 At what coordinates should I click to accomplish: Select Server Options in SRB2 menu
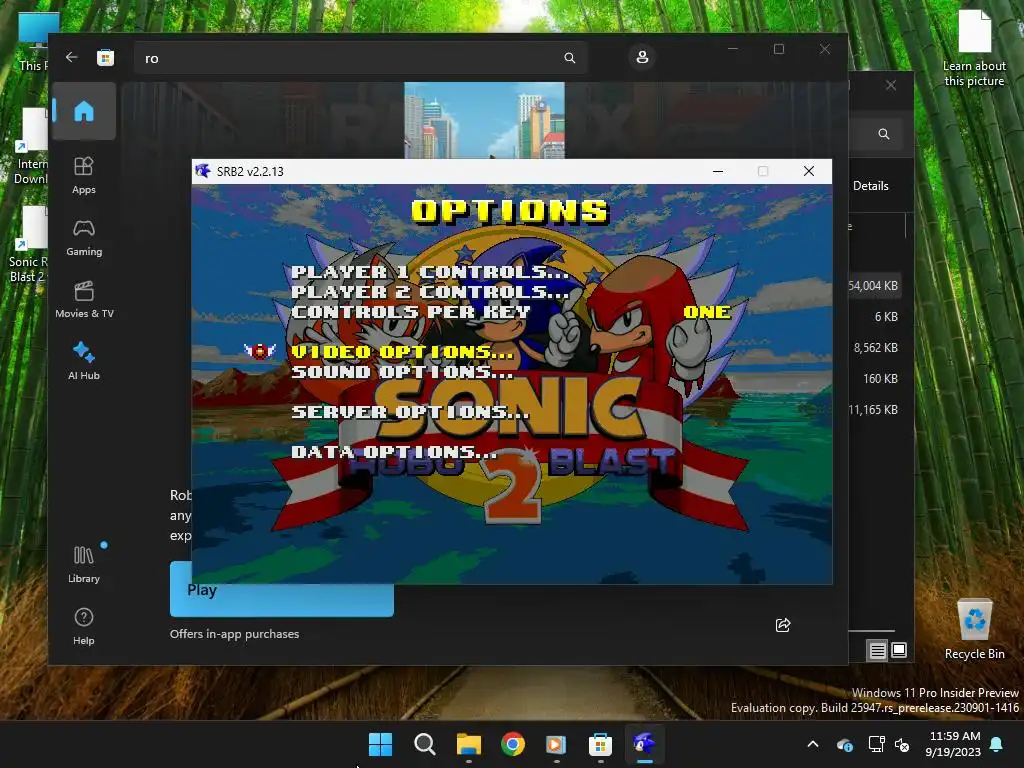[x=410, y=411]
